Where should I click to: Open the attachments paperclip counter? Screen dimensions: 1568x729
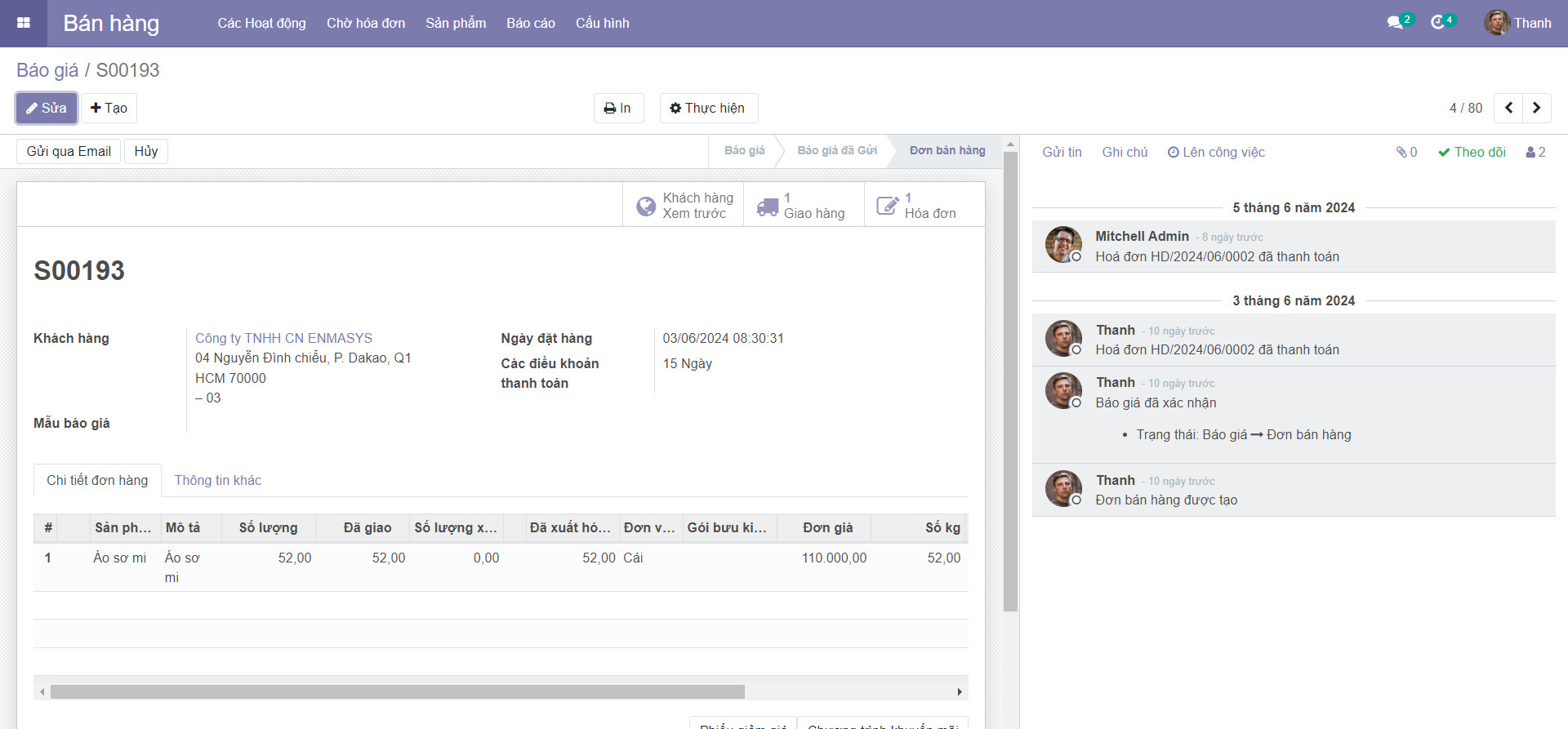pyautogui.click(x=1406, y=152)
